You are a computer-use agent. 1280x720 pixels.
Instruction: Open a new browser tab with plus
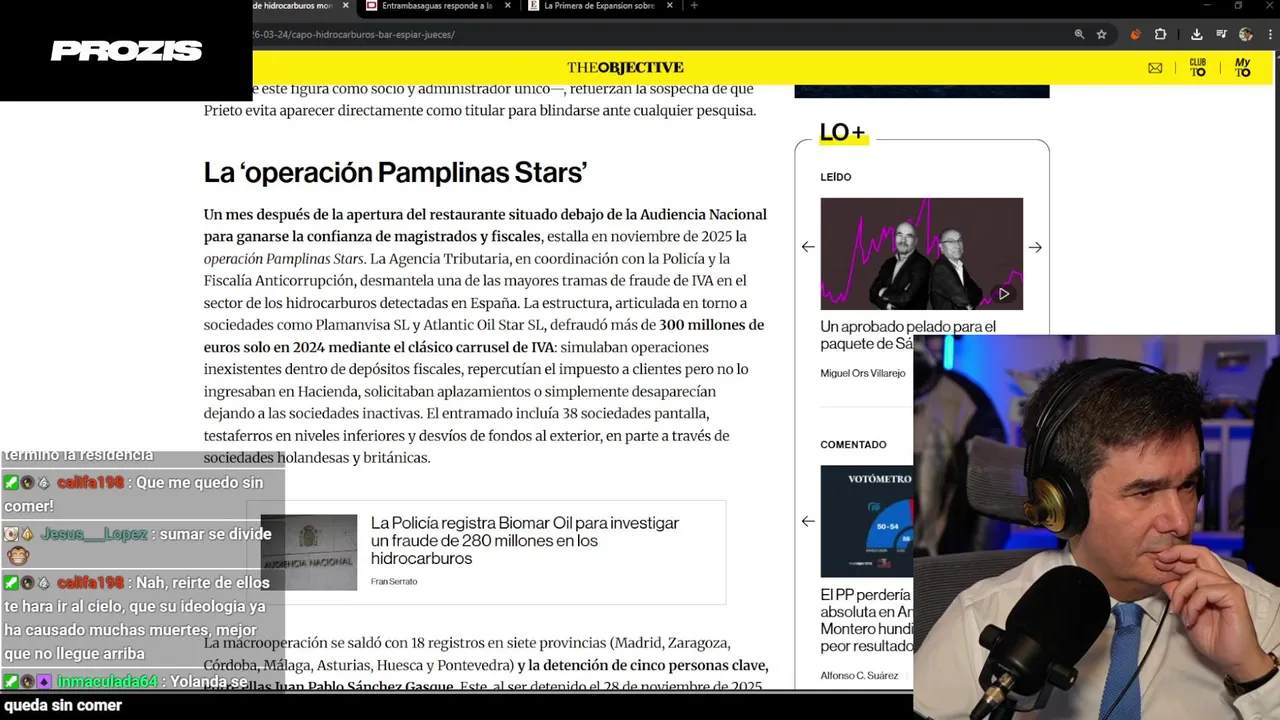point(694,6)
